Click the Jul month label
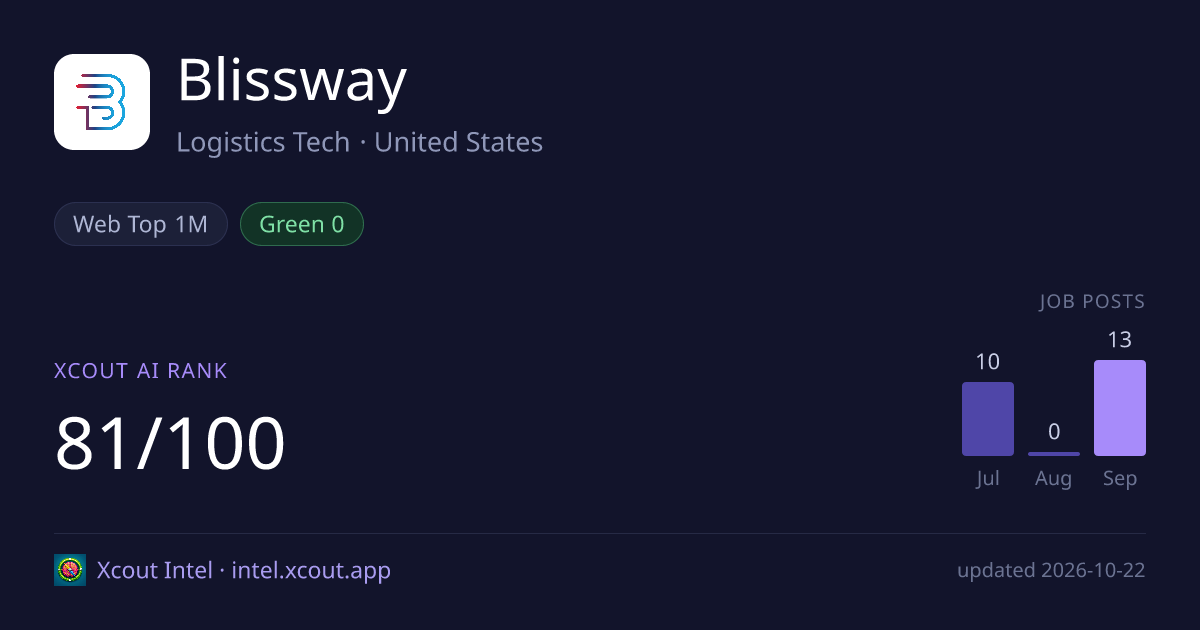The height and width of the screenshot is (630, 1200). pos(988,479)
